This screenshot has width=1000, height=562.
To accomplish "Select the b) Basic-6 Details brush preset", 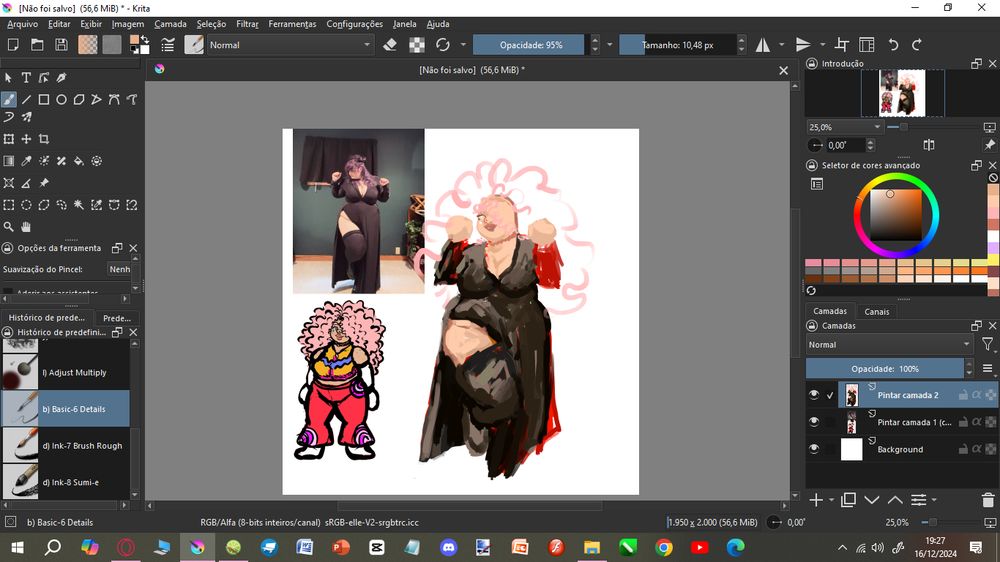I will 66,409.
